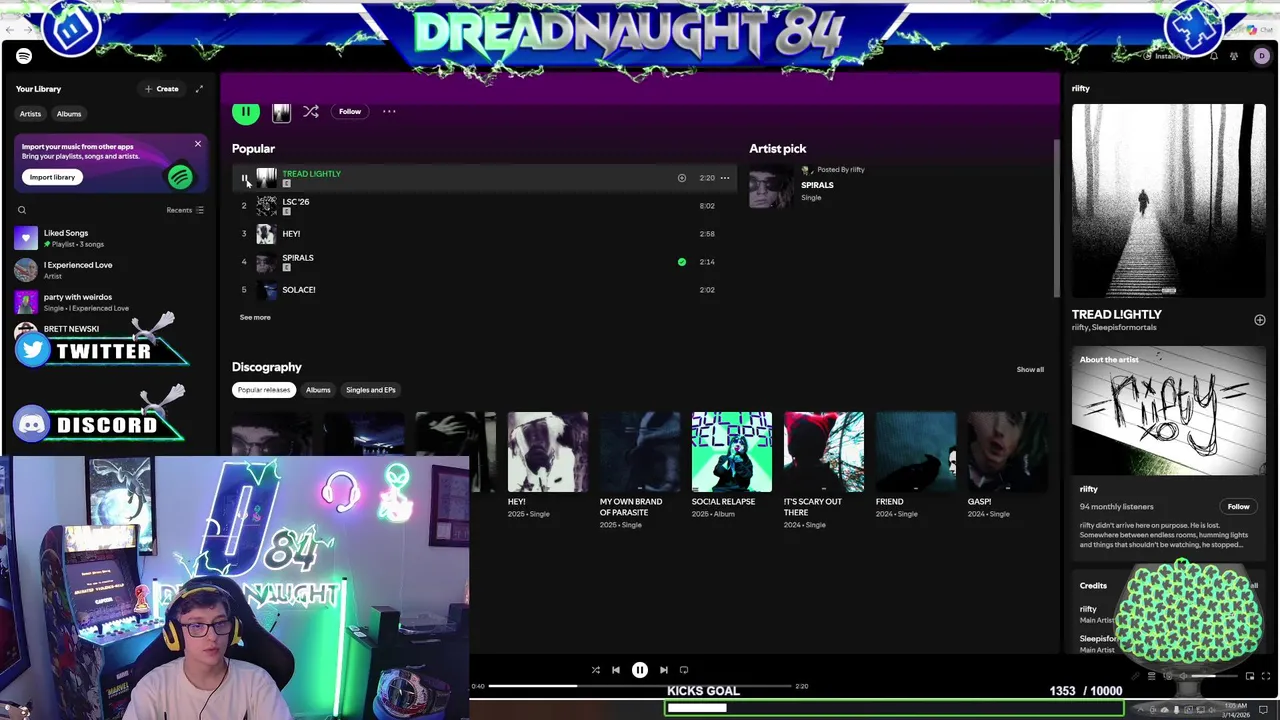1280x720 pixels.
Task: Select Singles and EPs discography filter
Action: tap(371, 390)
